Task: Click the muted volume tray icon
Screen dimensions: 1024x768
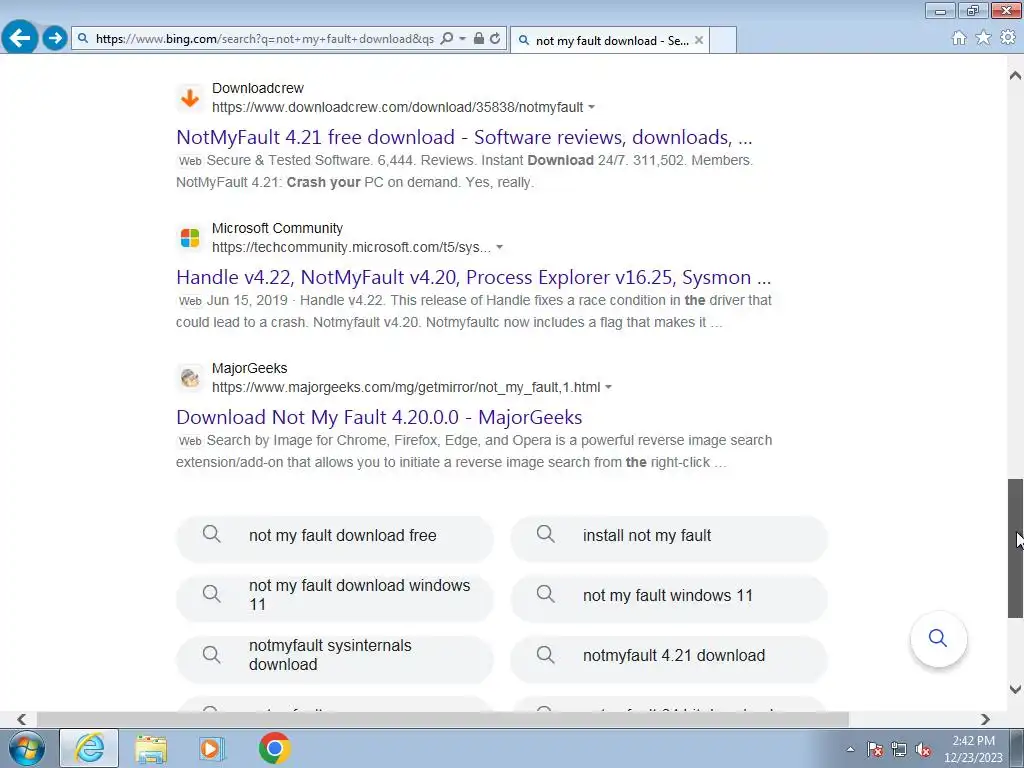Action: [x=923, y=749]
